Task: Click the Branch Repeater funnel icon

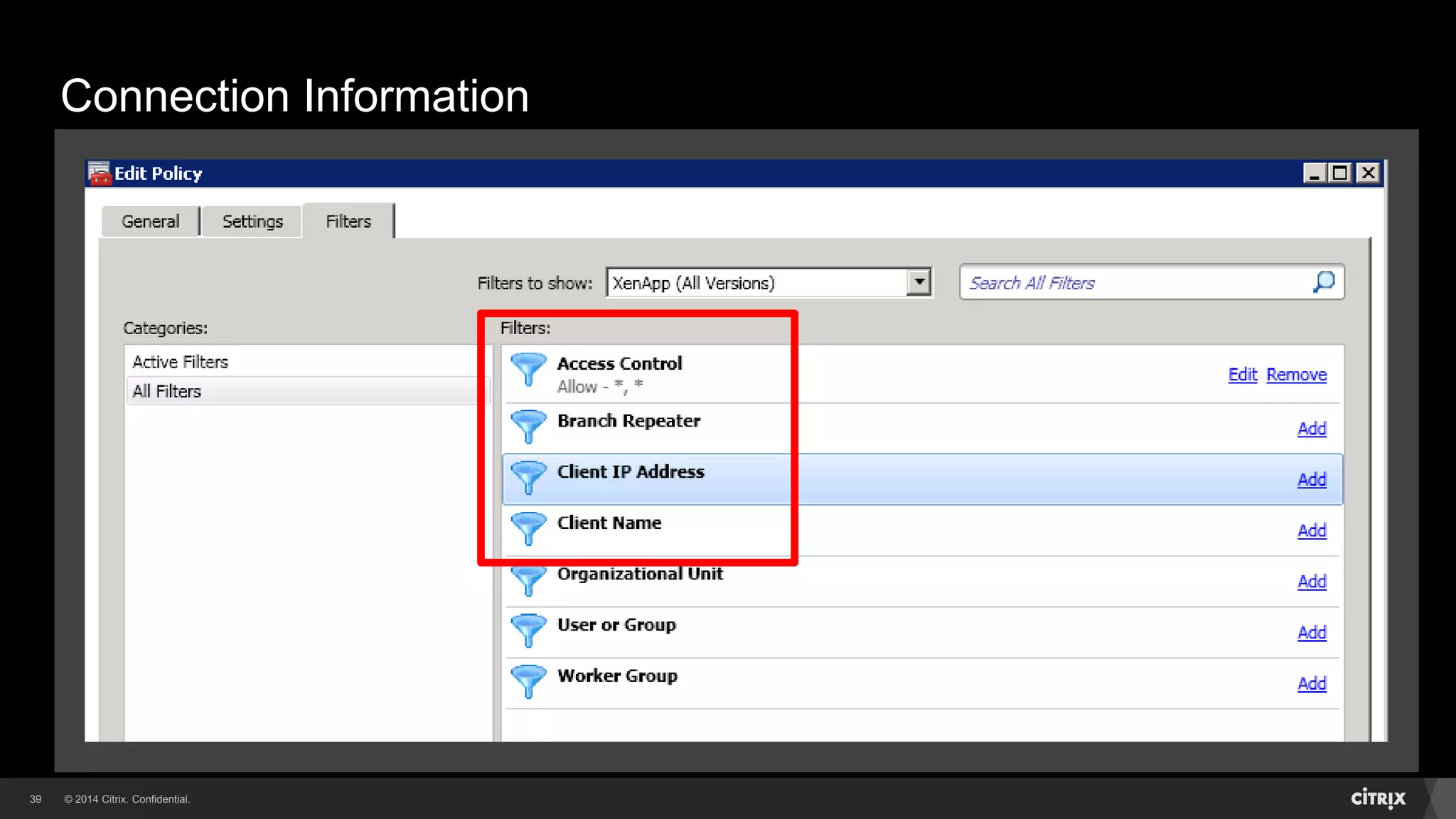Action: pos(528,427)
